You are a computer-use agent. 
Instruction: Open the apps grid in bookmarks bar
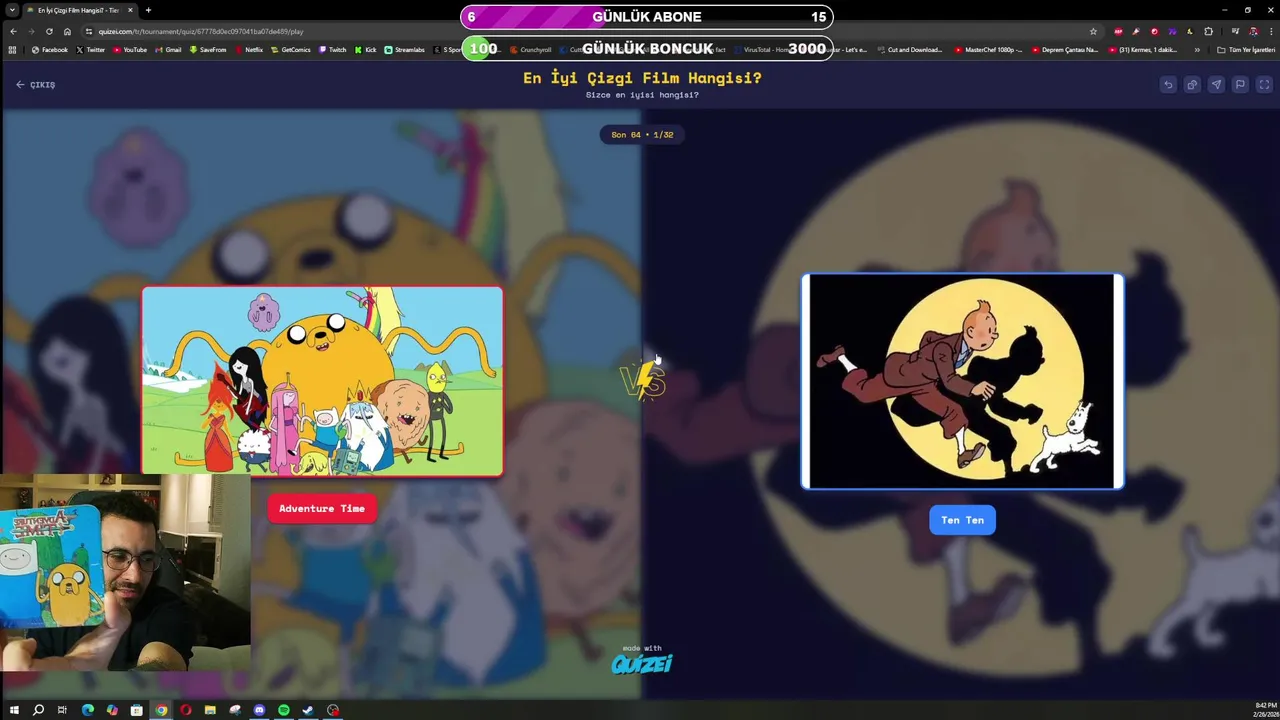click(x=13, y=49)
